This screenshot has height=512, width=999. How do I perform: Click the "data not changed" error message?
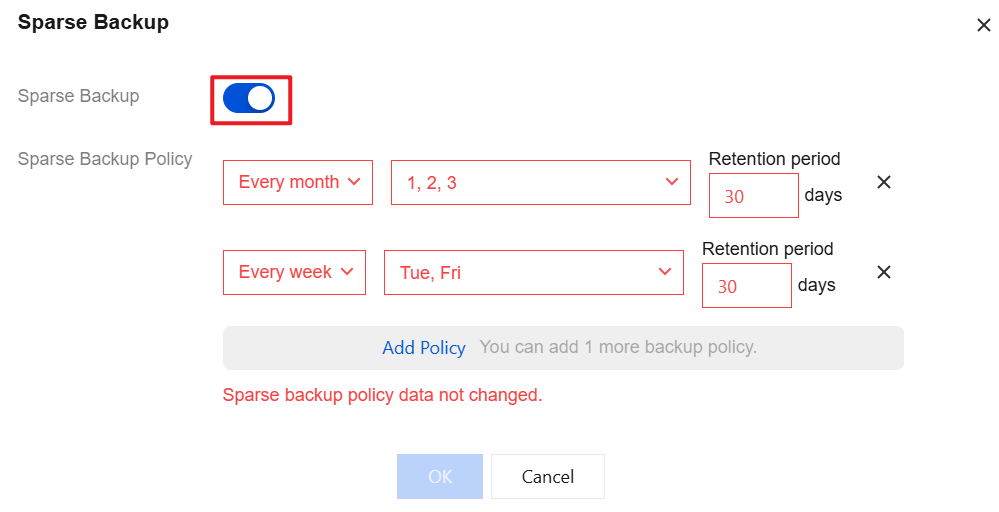tap(382, 395)
